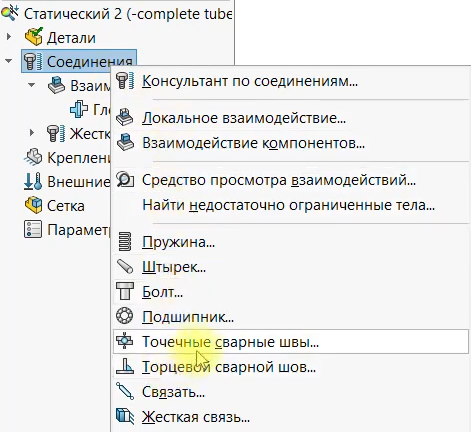Click the spot weld icon for Точечные сварные швы
Viewport: 471px width, 432px height.
click(124, 341)
